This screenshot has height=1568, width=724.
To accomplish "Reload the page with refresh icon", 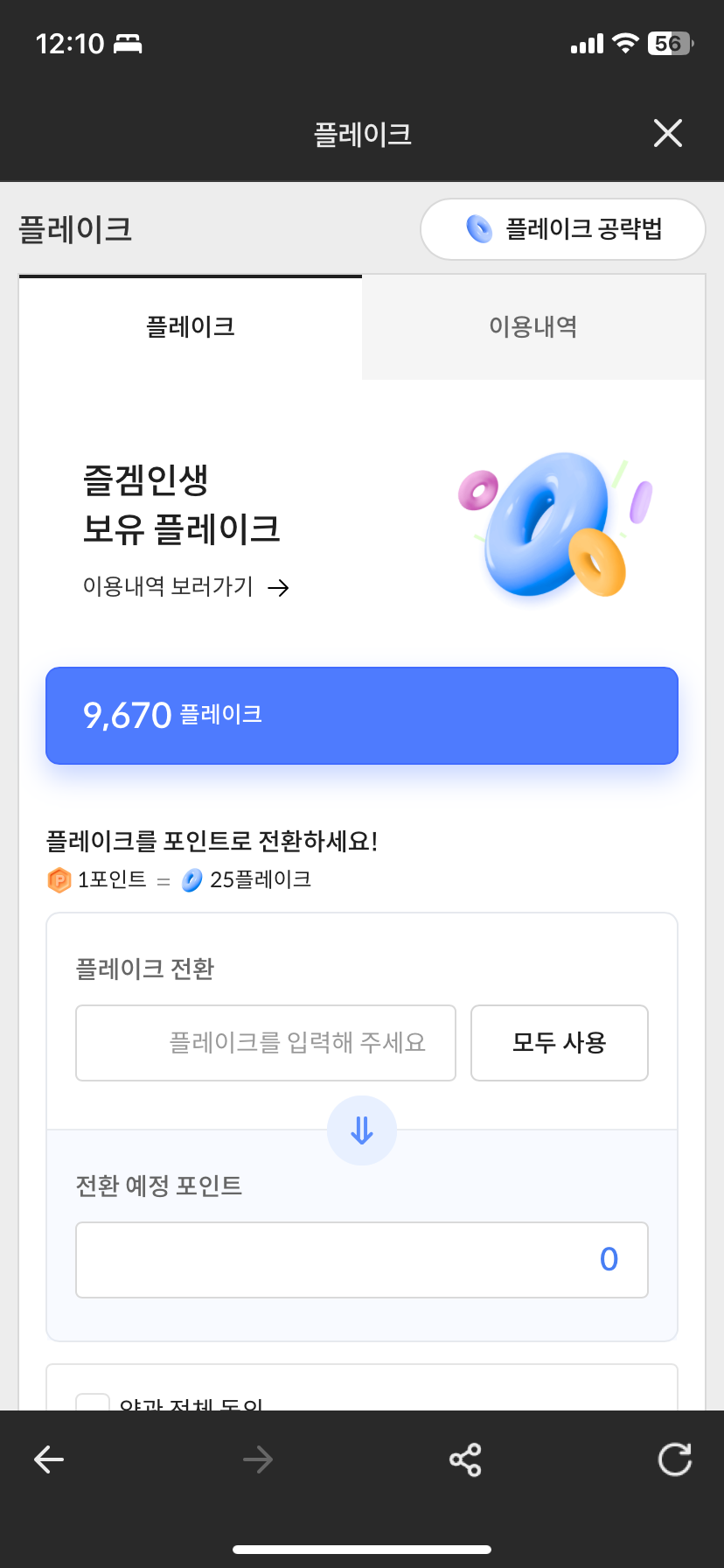I will 674,1459.
